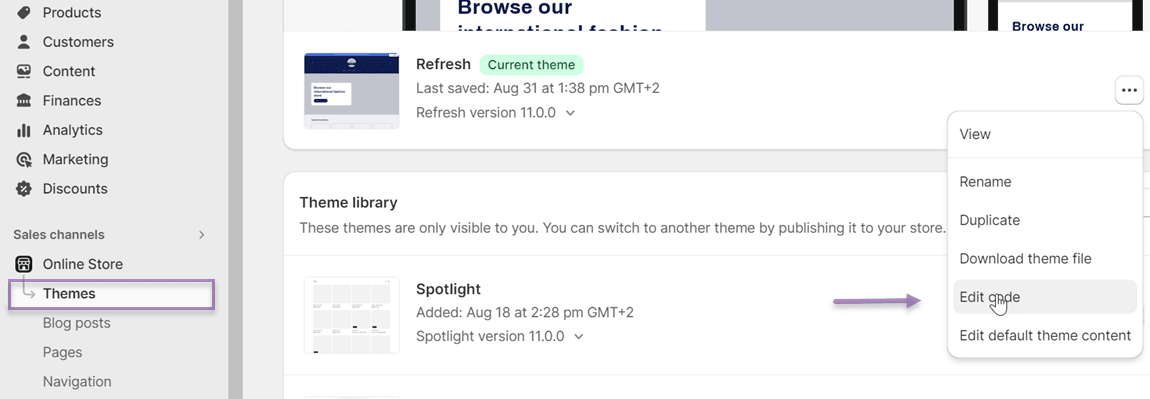1150x399 pixels.
Task: Click the Spotlight theme thumbnail
Action: tap(351, 315)
